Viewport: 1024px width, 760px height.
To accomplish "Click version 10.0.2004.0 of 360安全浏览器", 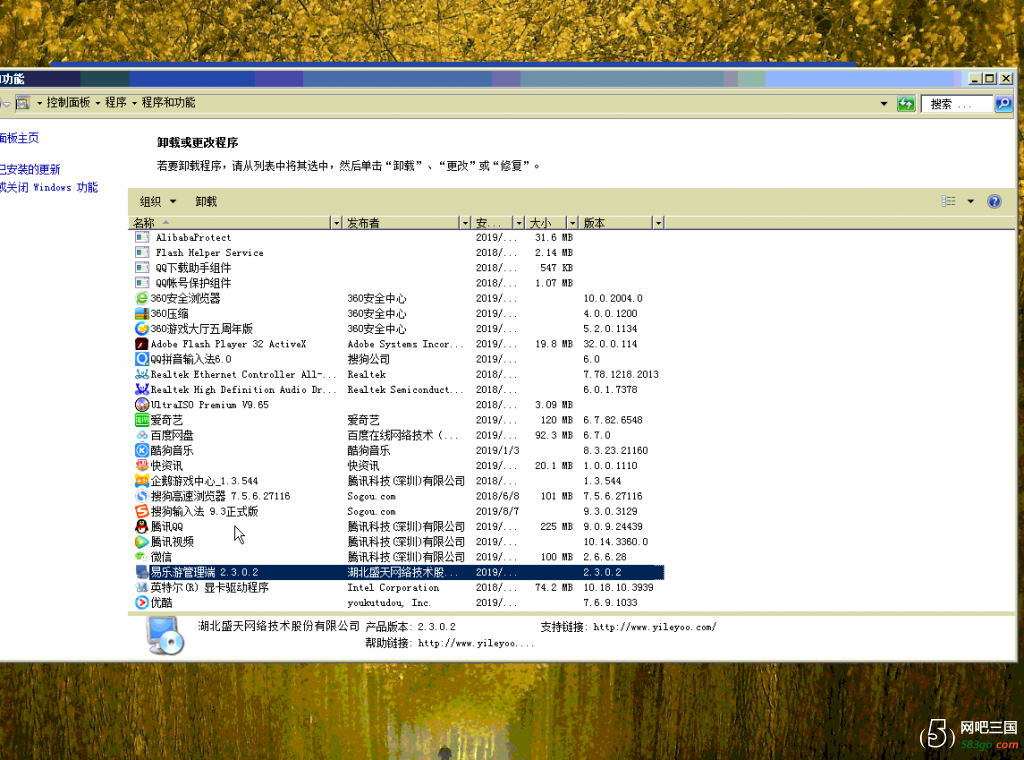I will (613, 298).
